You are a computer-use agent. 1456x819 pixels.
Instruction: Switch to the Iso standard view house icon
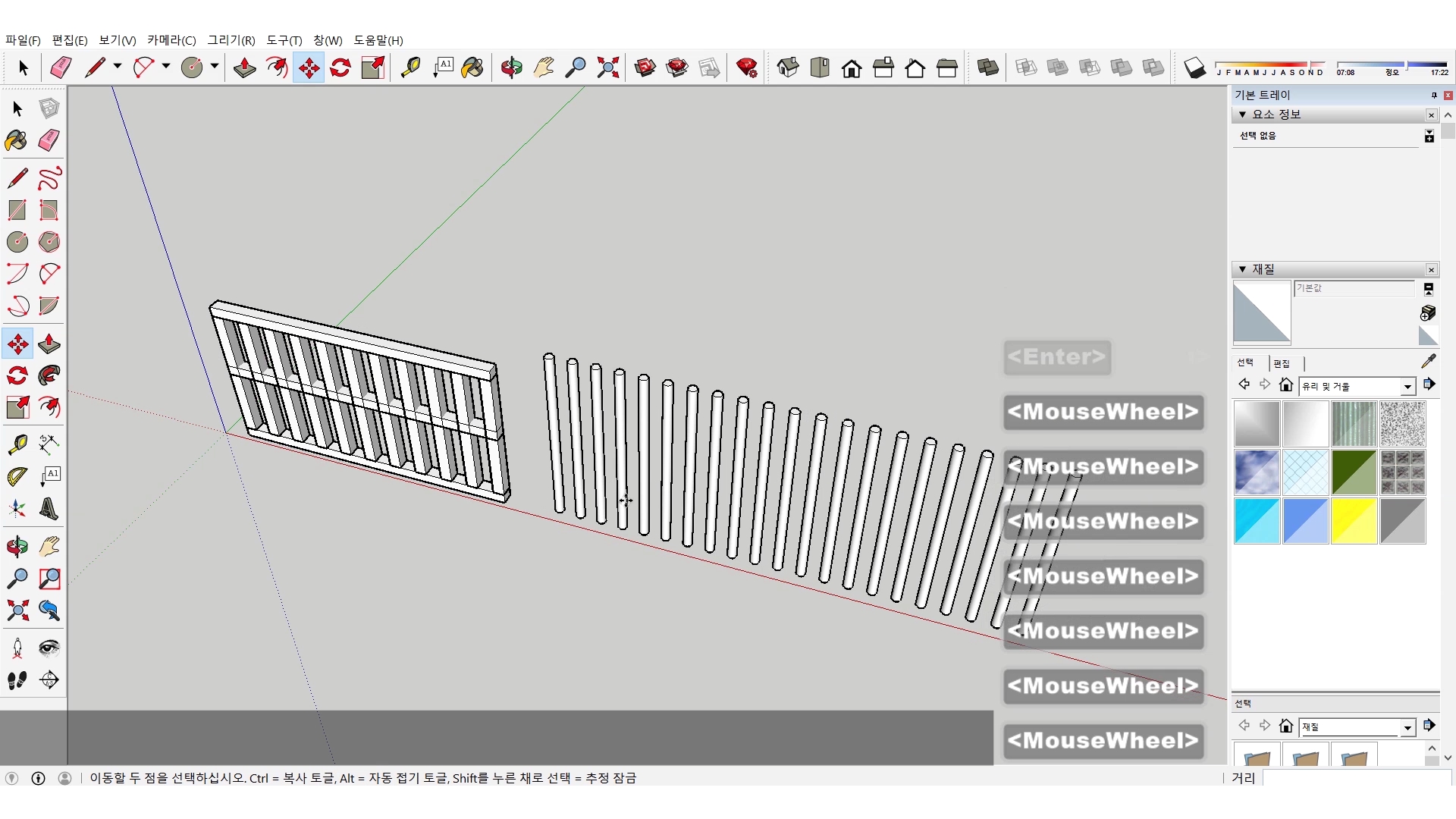coord(788,67)
